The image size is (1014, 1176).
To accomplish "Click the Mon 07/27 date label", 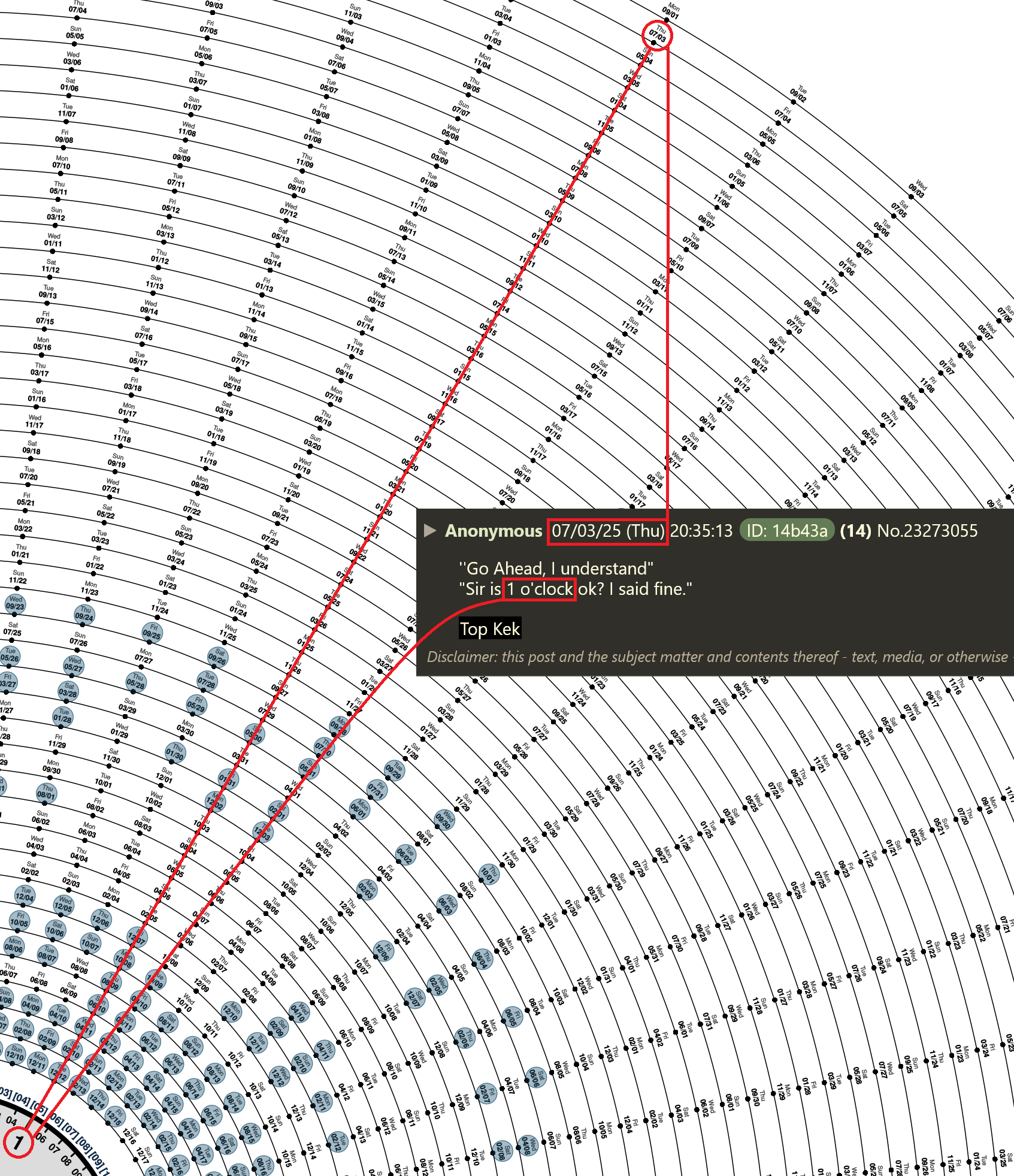I will 144,655.
